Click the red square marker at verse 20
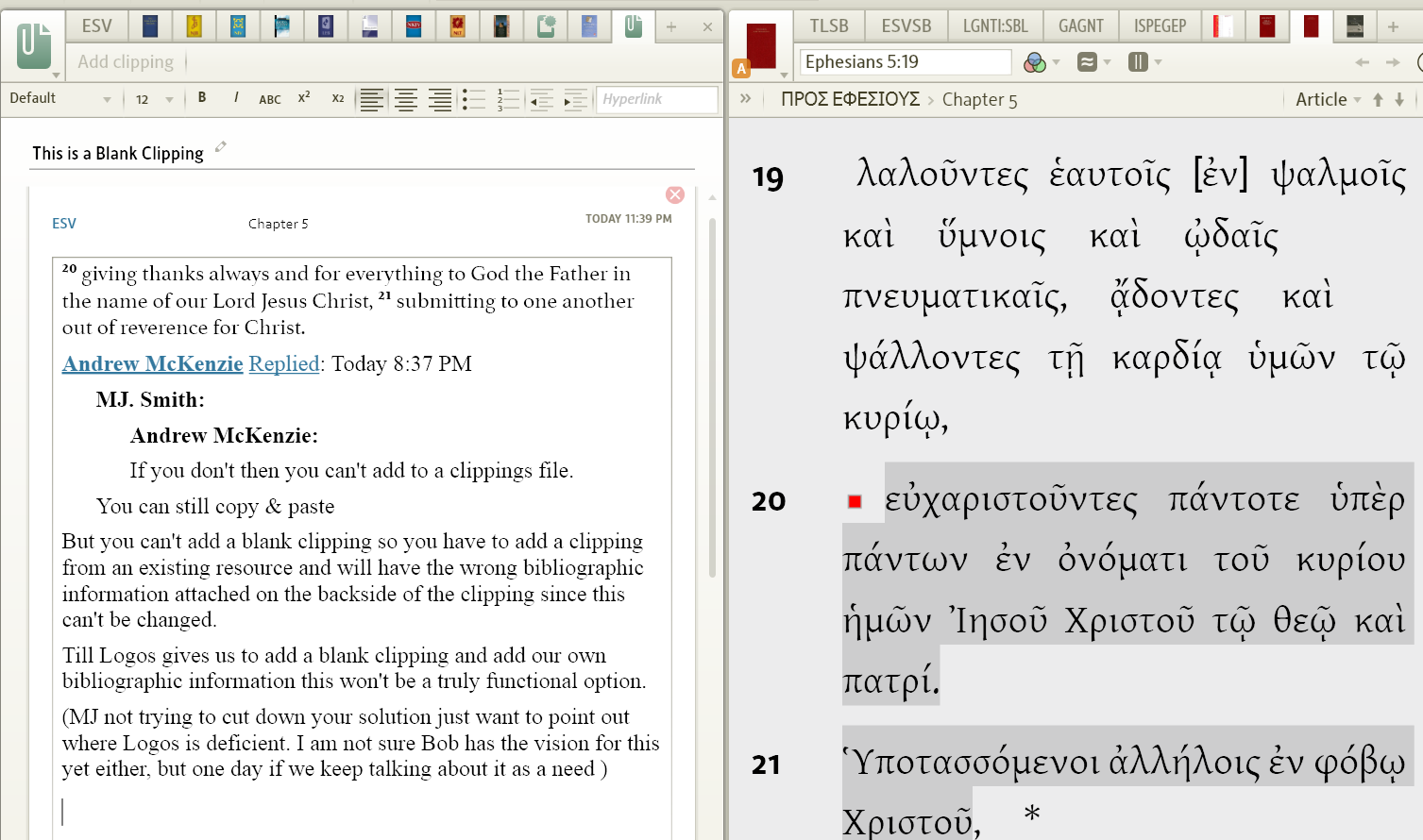Viewport: 1423px width, 840px height. tap(855, 501)
